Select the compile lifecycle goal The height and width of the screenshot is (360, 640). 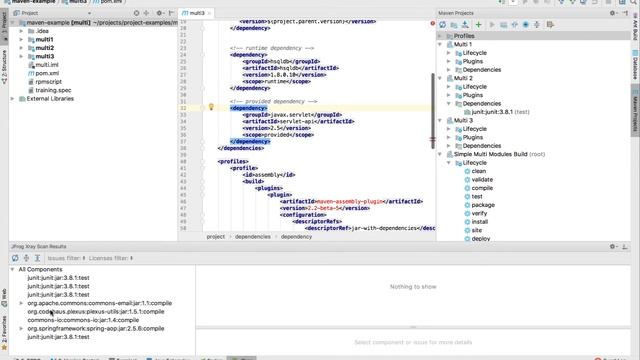point(478,188)
